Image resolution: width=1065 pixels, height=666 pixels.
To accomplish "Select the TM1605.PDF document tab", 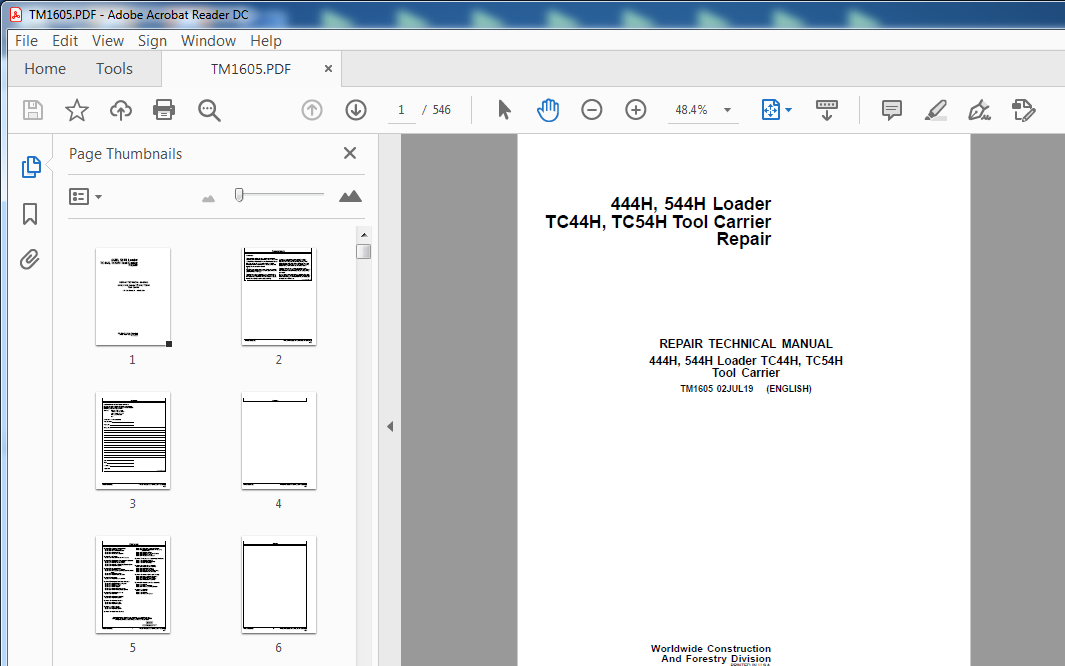I will pos(251,69).
